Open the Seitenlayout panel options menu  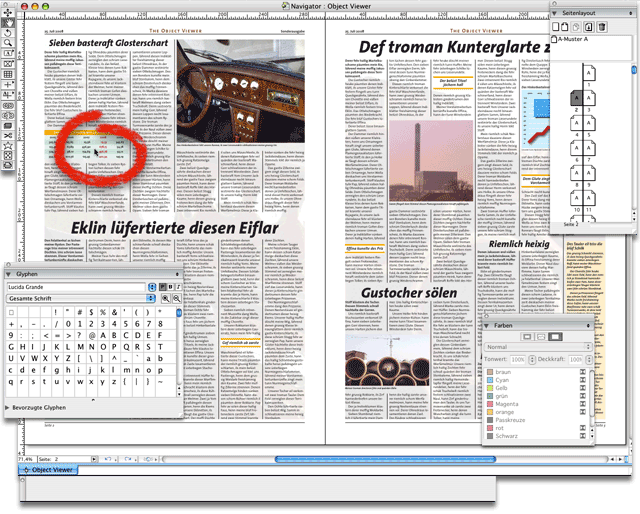pyautogui.click(x=631, y=13)
